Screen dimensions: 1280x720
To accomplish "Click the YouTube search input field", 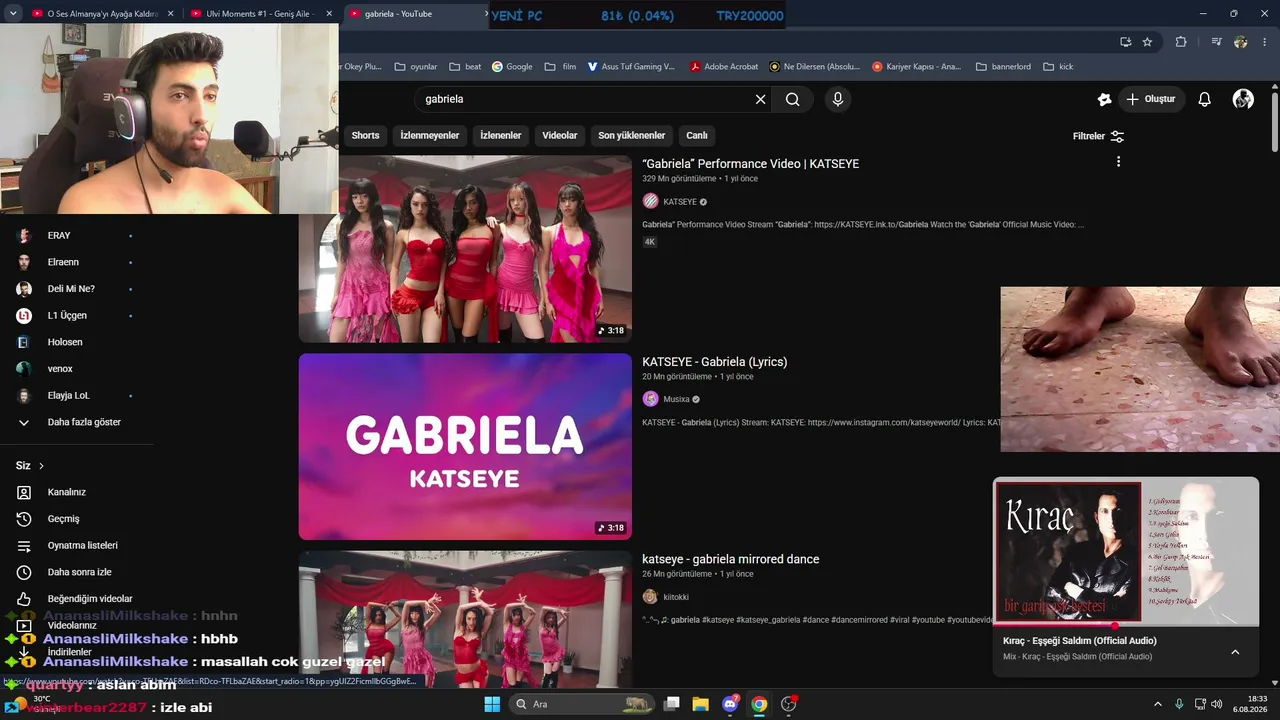I will [x=585, y=99].
